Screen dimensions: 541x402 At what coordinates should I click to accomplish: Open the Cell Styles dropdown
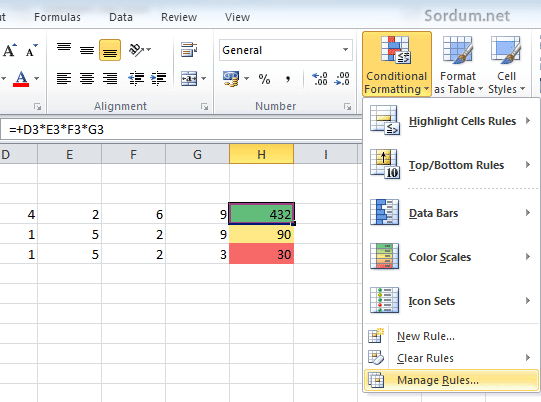506,64
